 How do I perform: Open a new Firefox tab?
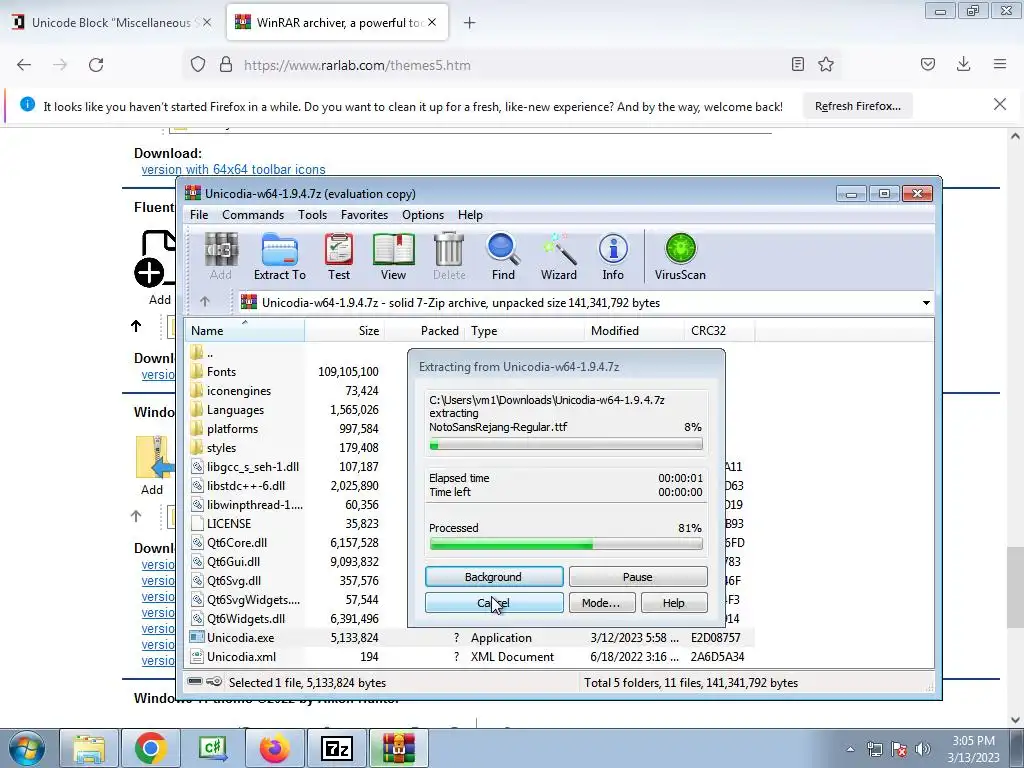tap(470, 23)
